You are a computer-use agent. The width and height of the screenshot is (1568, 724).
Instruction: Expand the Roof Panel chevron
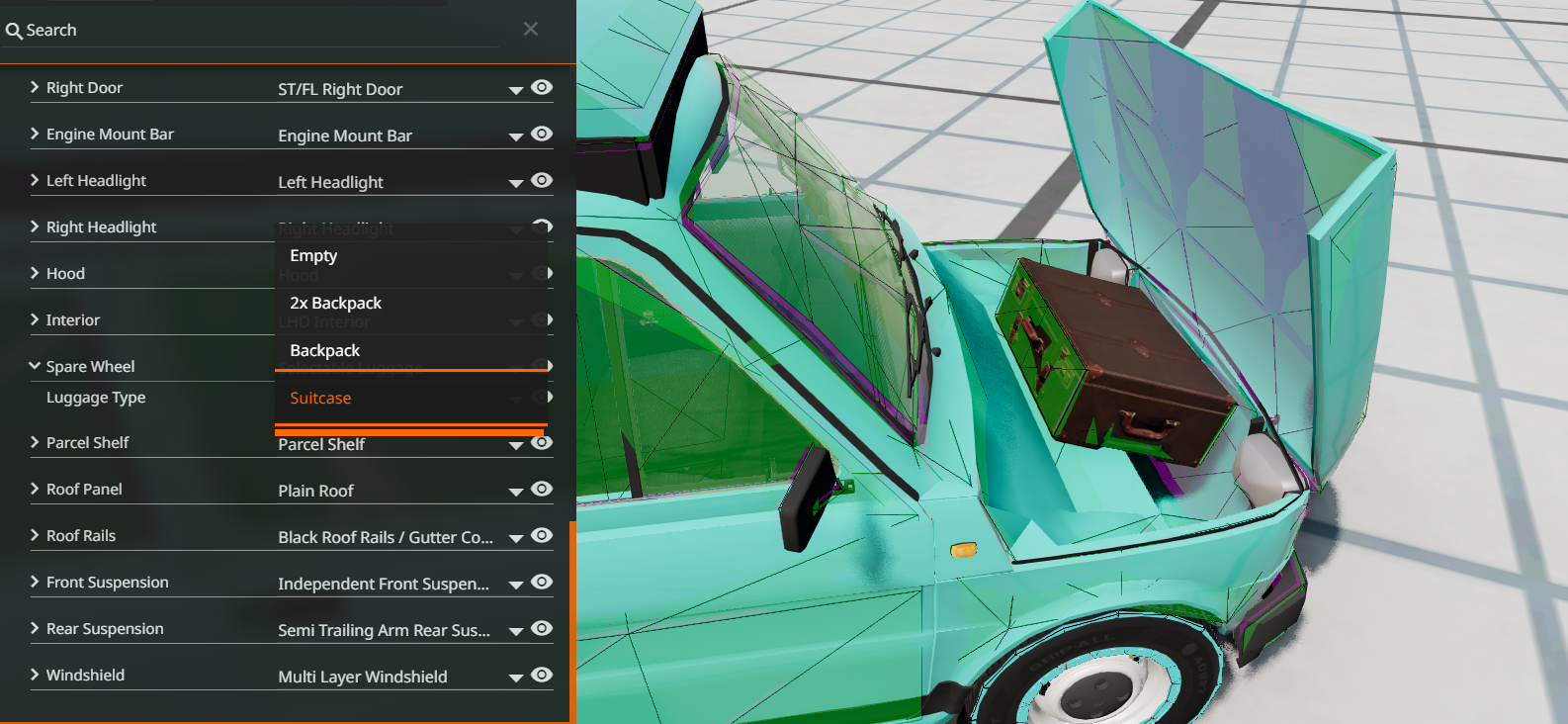coord(35,489)
